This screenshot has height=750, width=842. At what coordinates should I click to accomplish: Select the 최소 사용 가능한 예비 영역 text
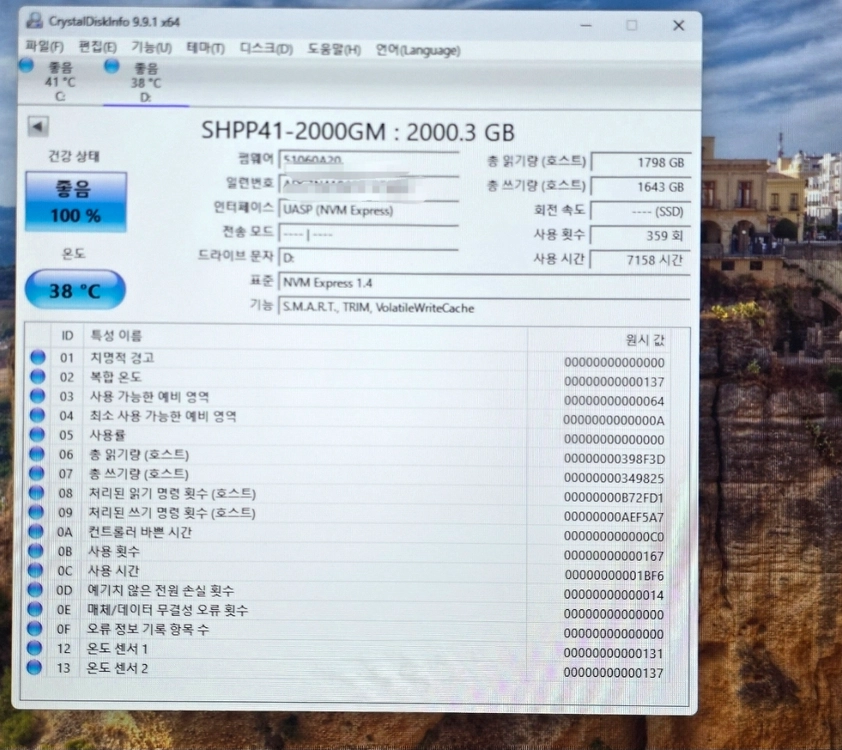[163, 416]
